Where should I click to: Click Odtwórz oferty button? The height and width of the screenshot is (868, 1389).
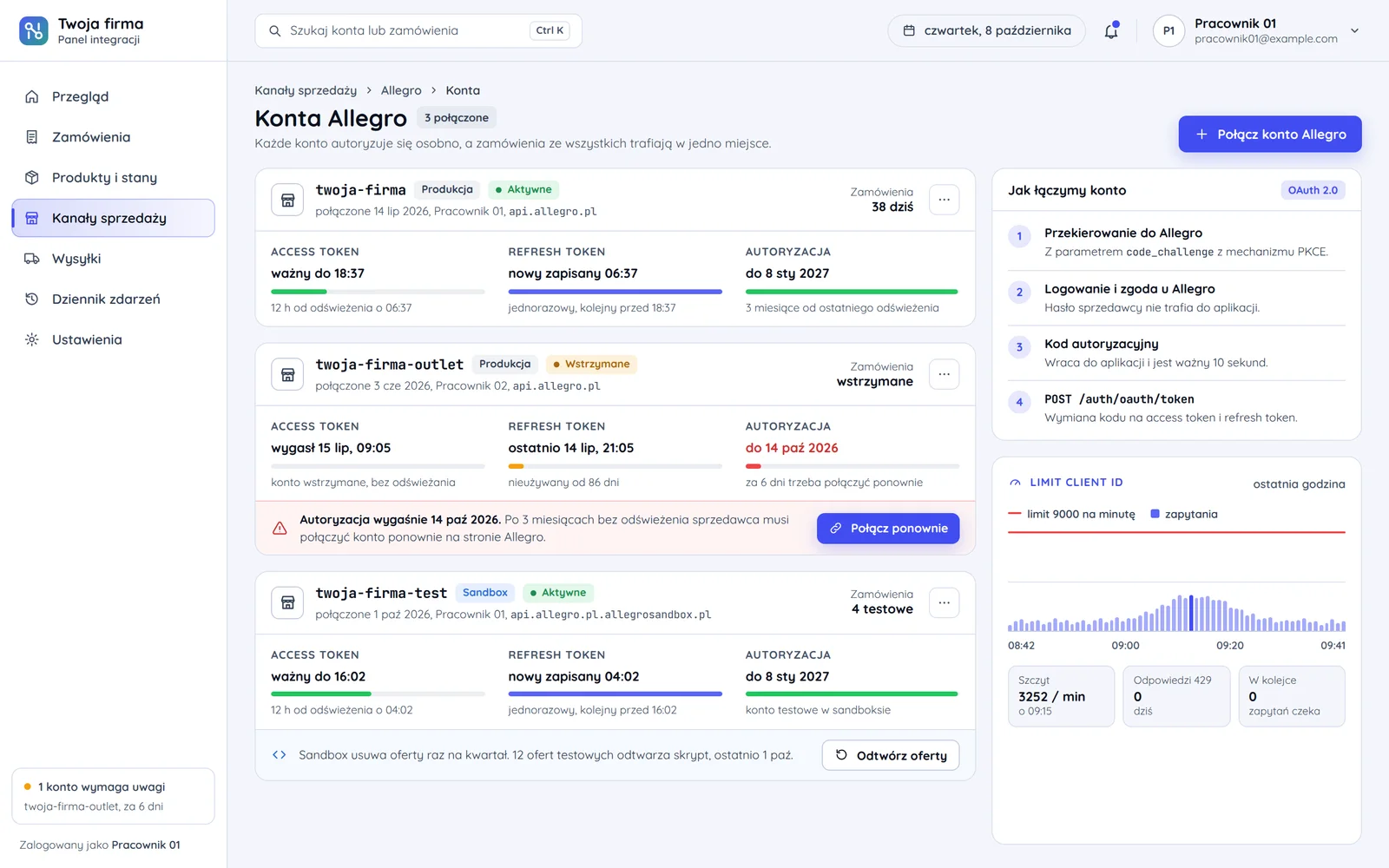(891, 755)
